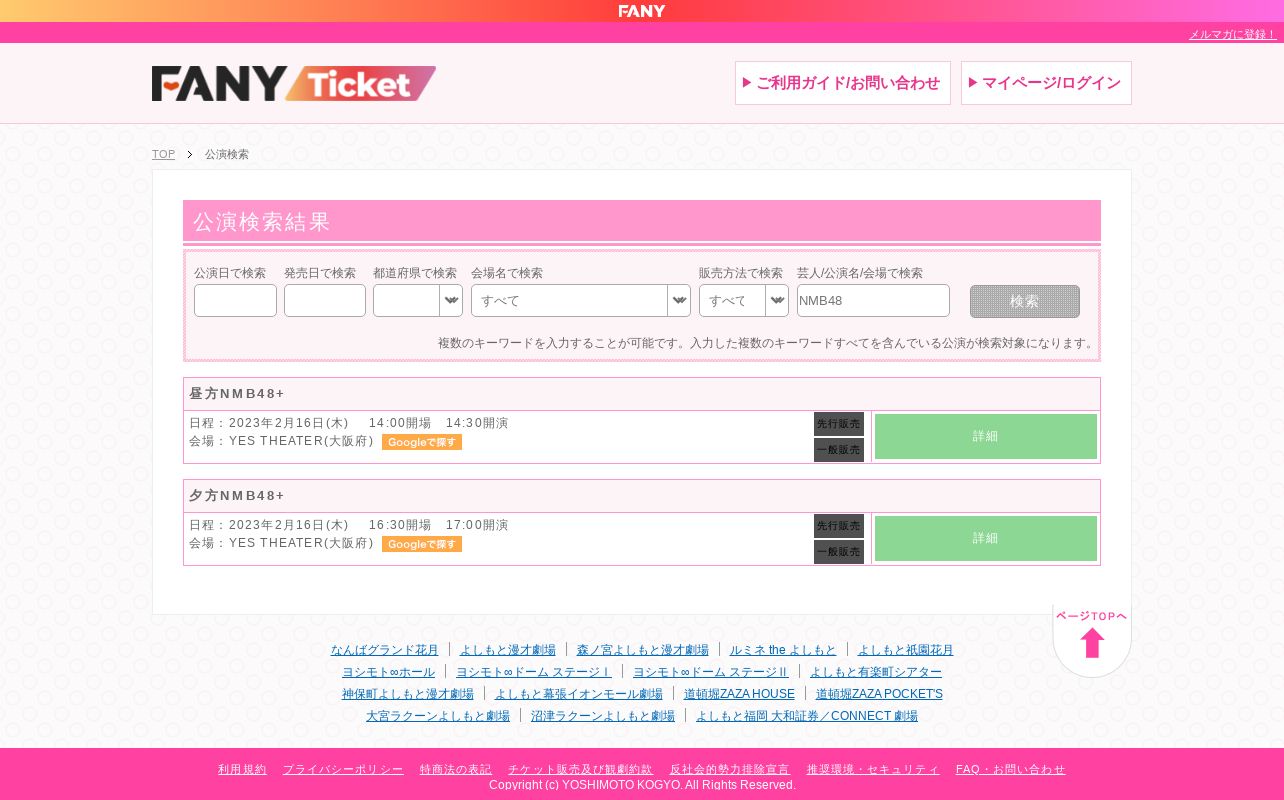Open 神保町よしもと漫才劇場 link
This screenshot has height=800, width=1284.
(408, 694)
